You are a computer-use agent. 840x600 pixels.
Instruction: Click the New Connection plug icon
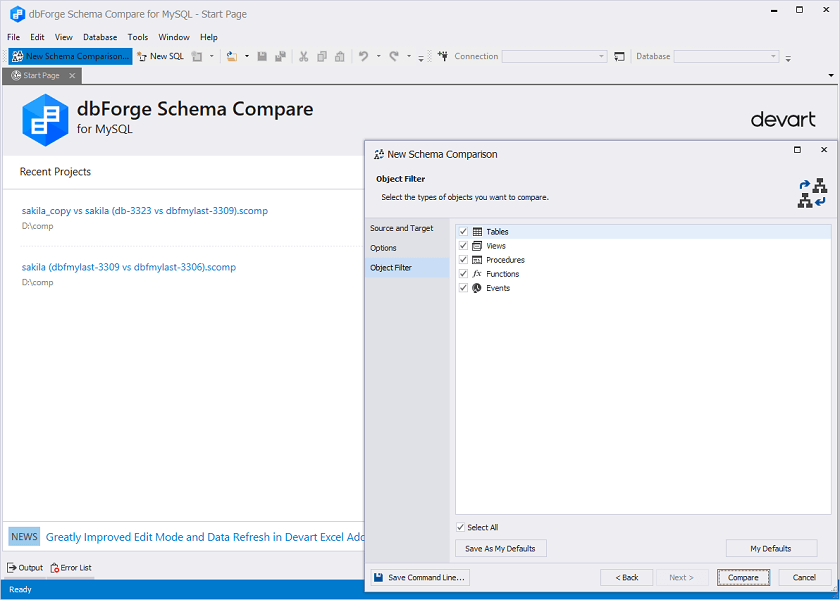(x=442, y=56)
